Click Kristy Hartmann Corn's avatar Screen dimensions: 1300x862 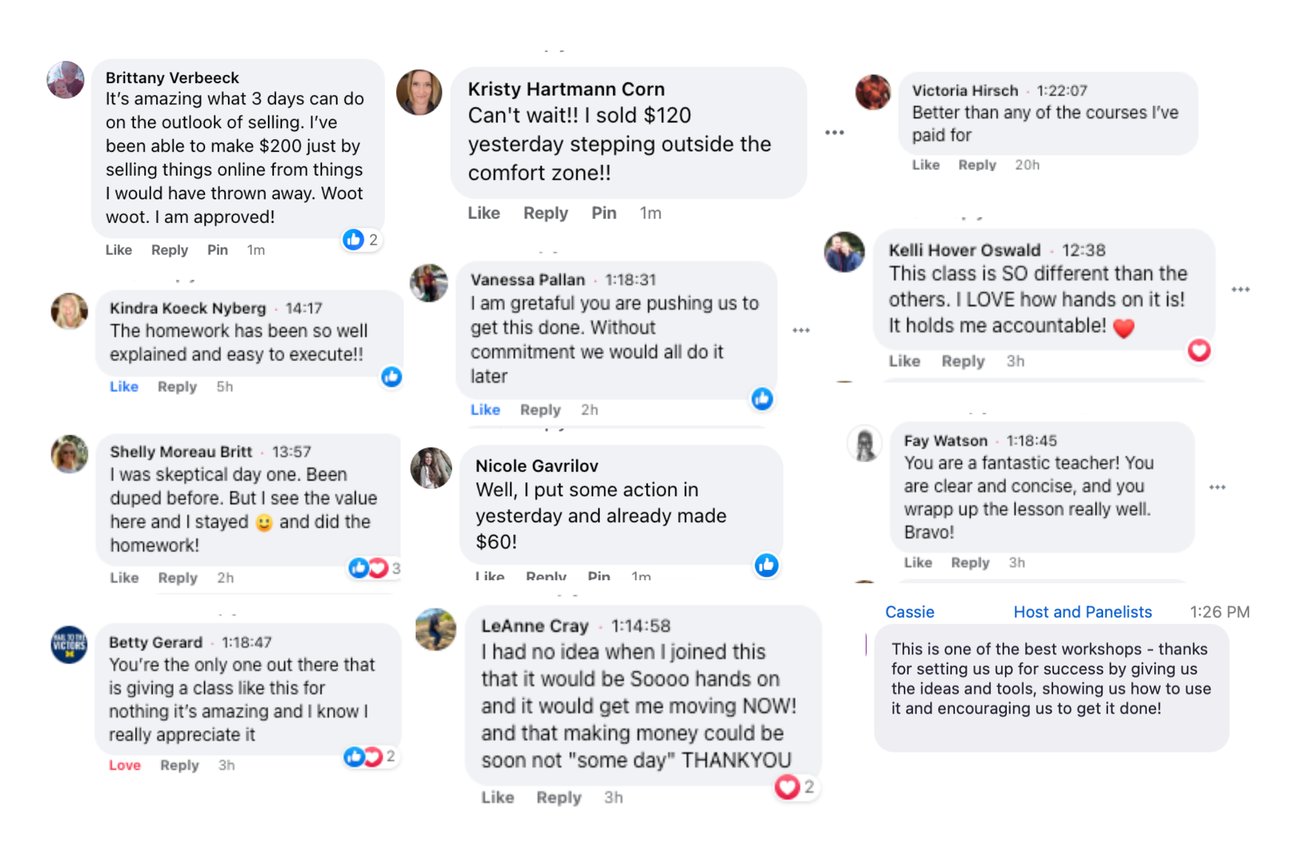(x=419, y=92)
